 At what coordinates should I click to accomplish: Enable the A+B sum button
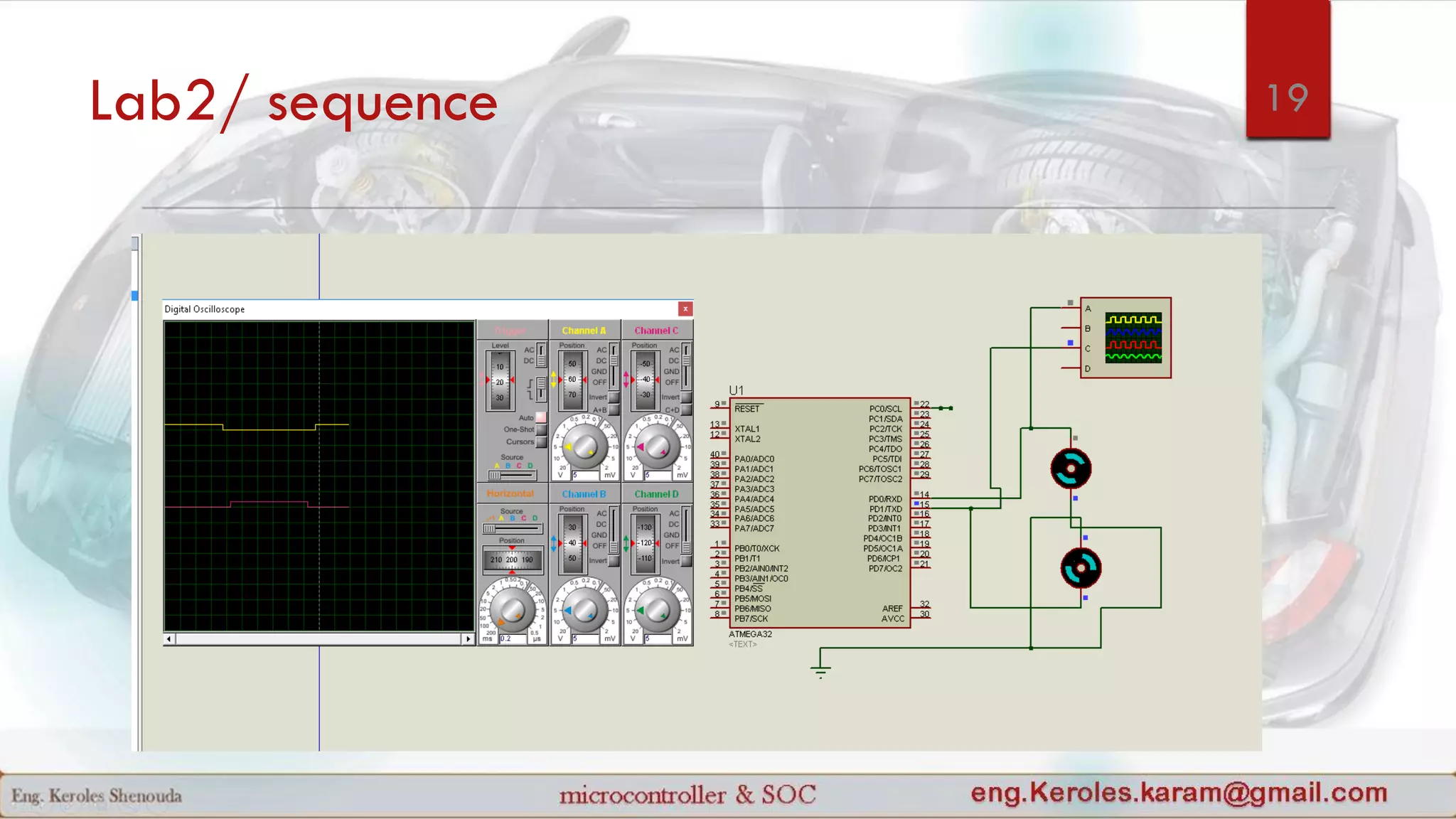tap(614, 410)
